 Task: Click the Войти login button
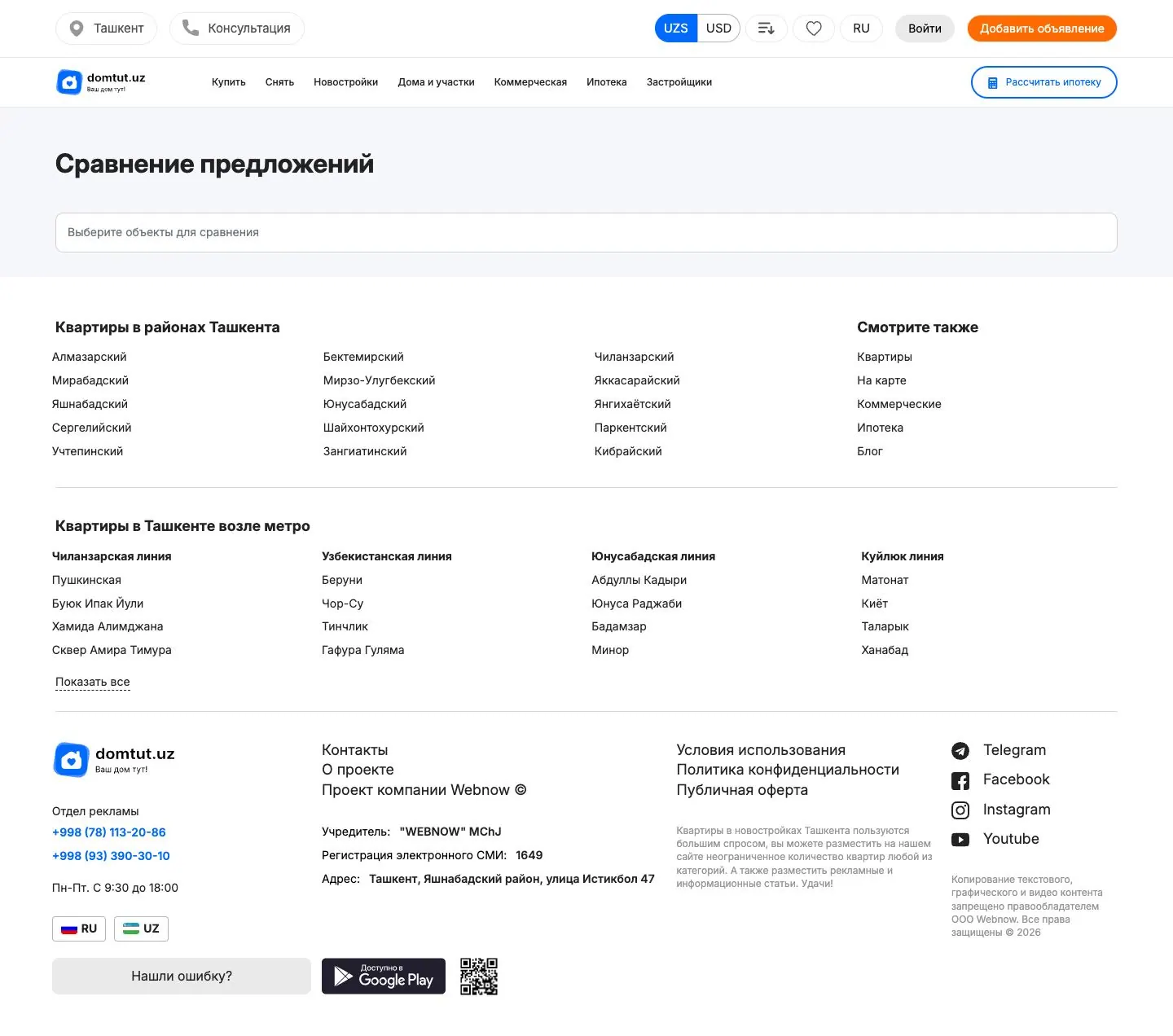coord(925,29)
